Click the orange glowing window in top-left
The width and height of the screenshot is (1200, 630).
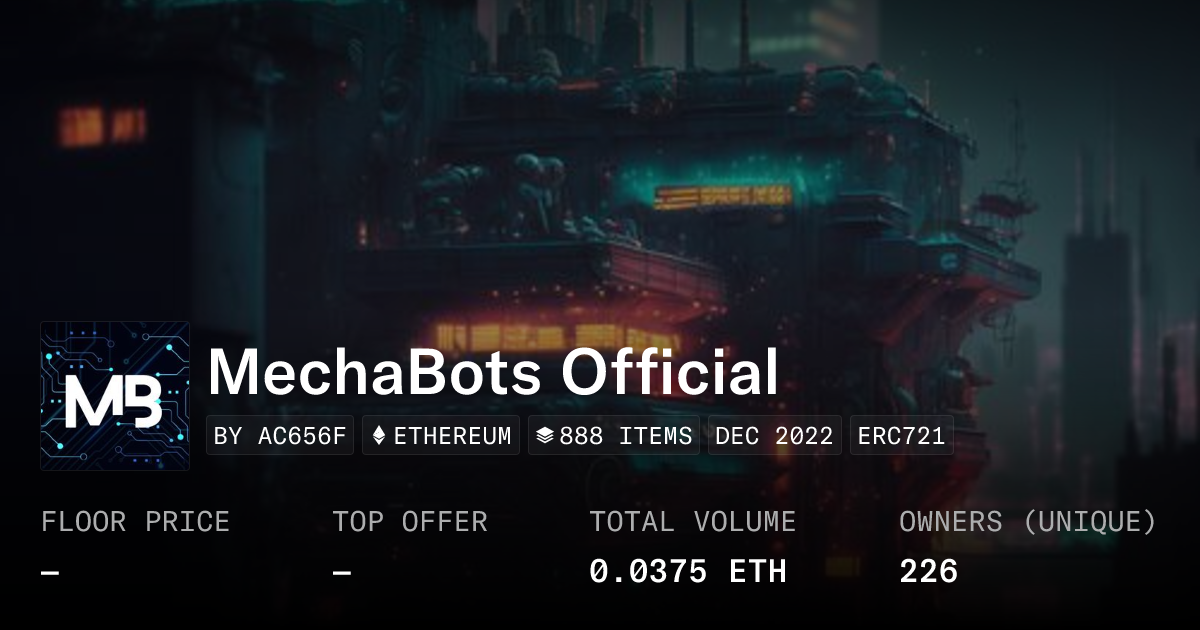point(100,125)
